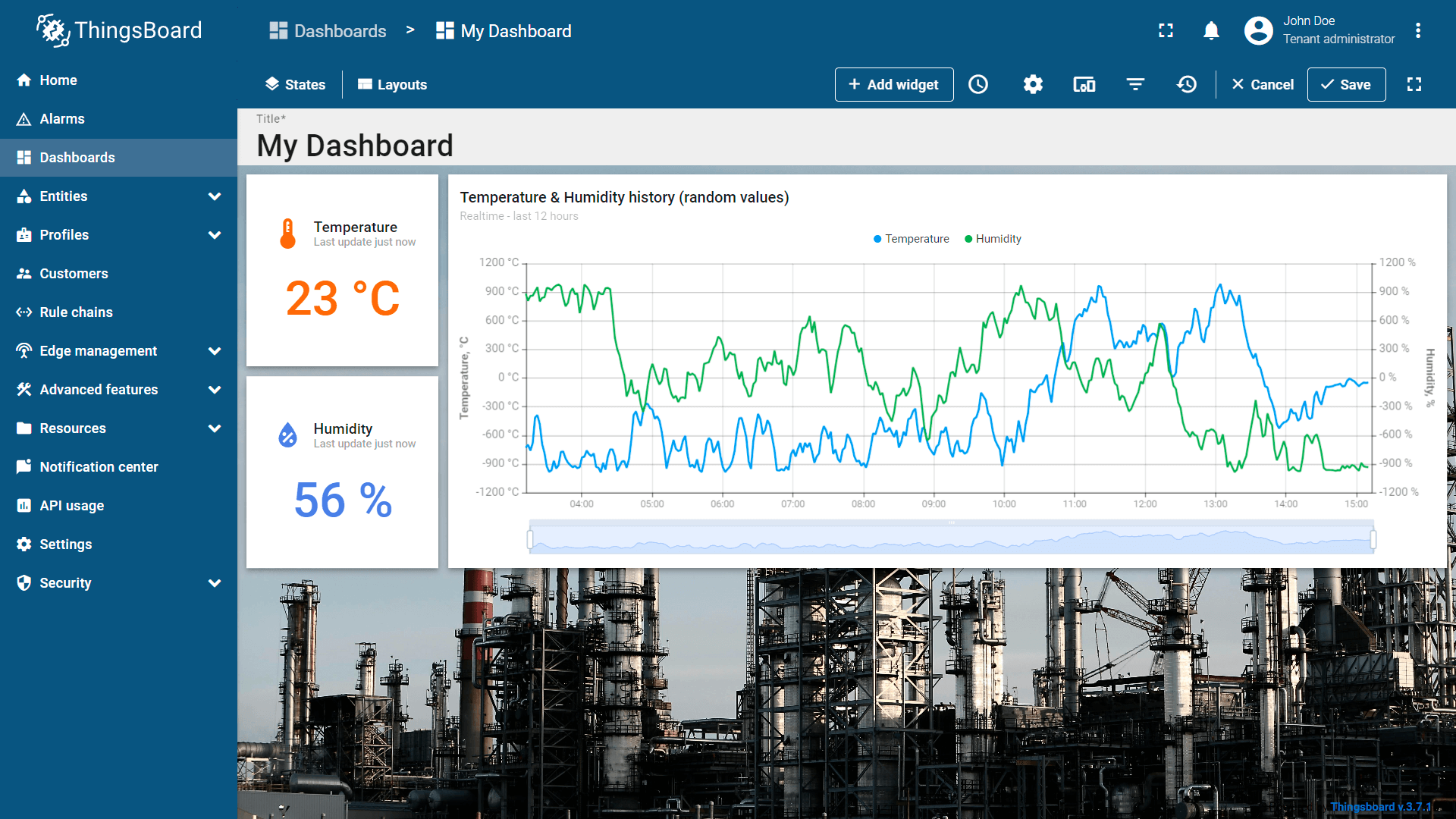The height and width of the screenshot is (819, 1456).
Task: Go to the Alarms page
Action: [62, 119]
